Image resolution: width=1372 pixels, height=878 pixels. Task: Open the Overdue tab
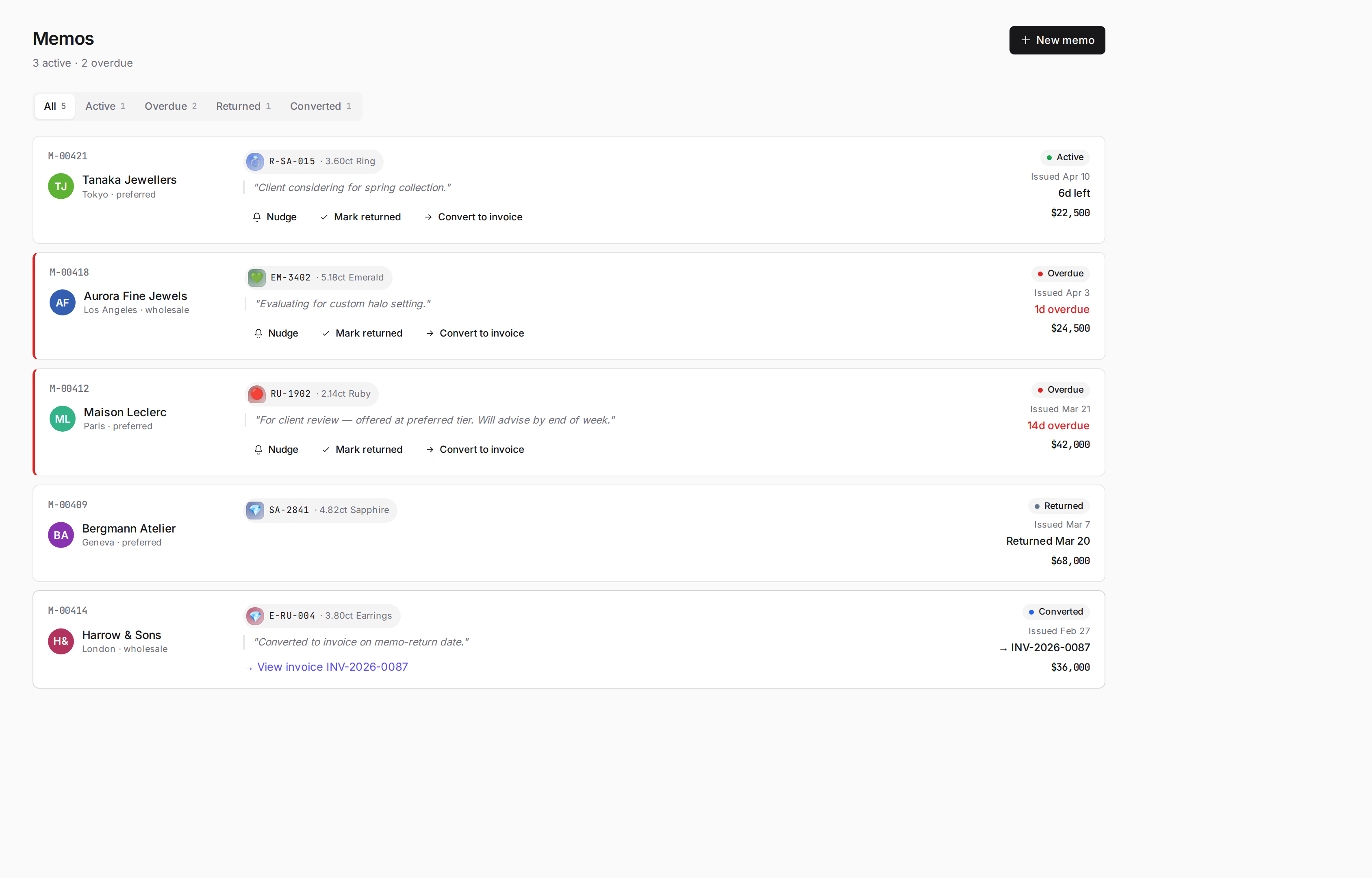[x=170, y=106]
